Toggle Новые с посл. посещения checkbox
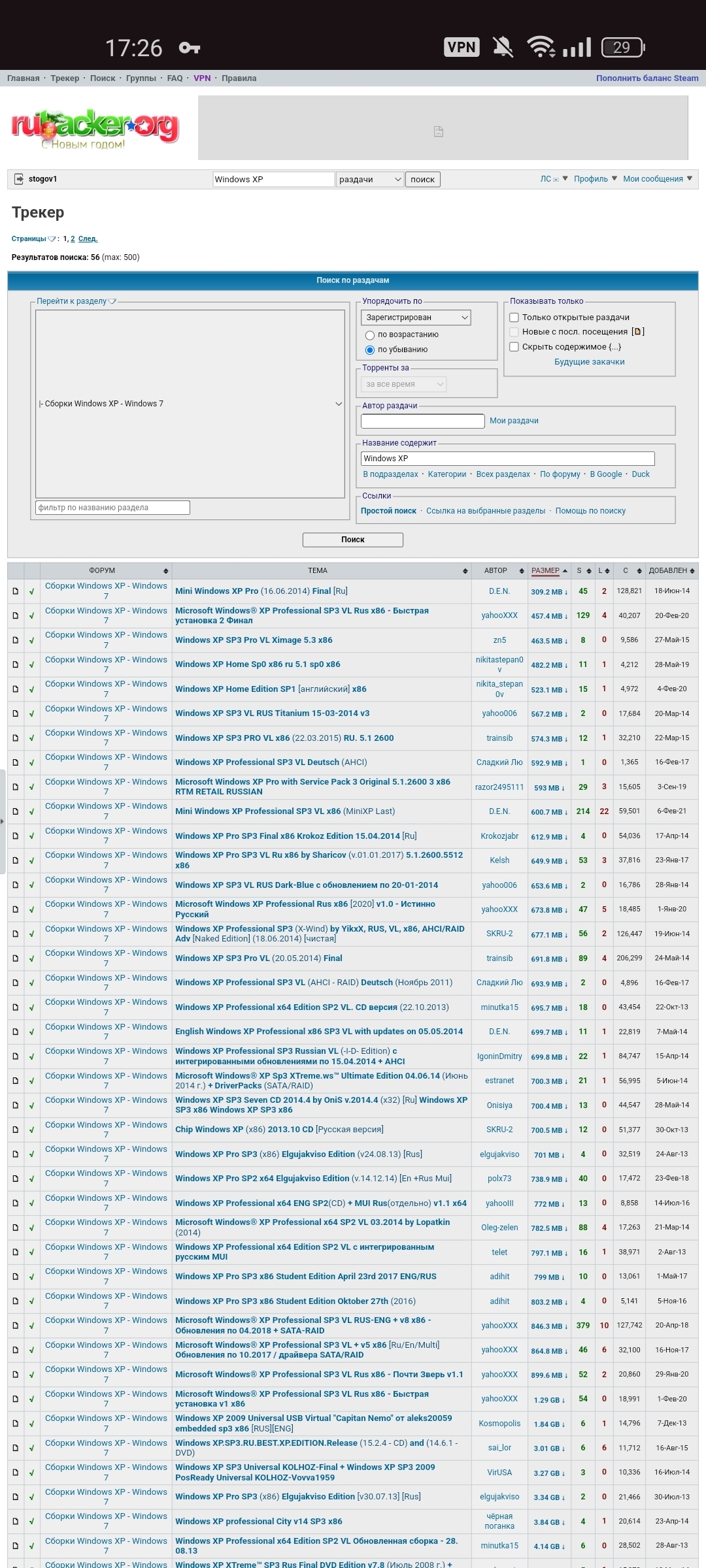The image size is (706, 1568). [514, 332]
